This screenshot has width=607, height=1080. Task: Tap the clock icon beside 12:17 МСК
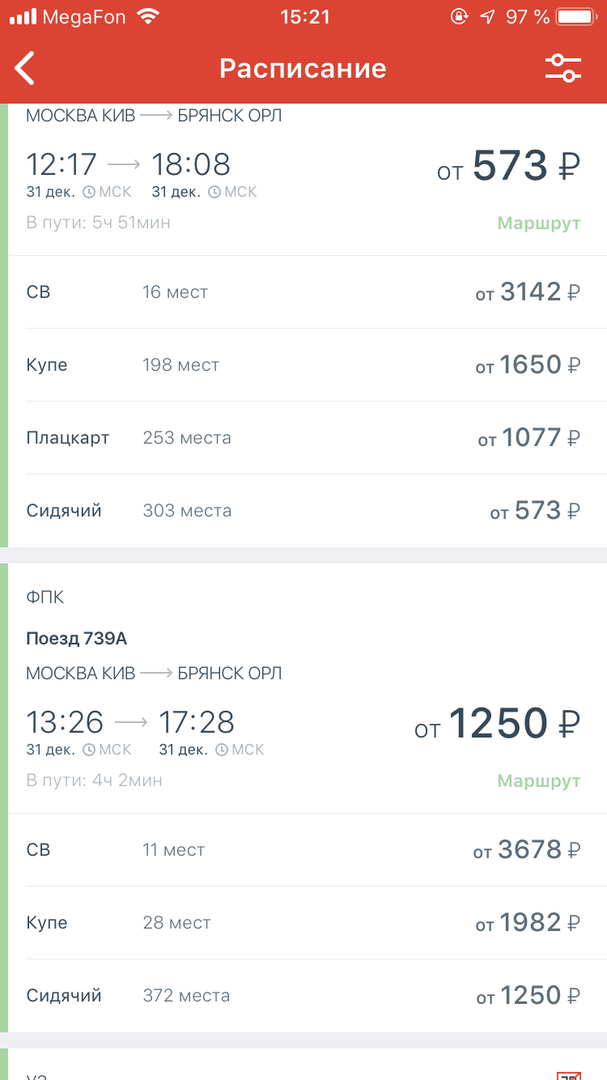point(88,192)
